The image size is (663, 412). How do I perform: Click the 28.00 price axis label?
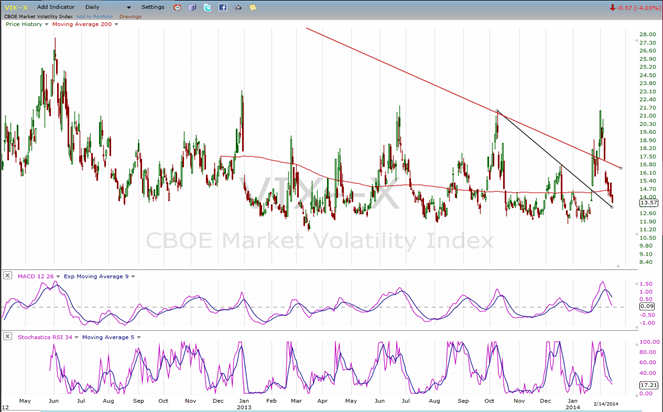coord(648,35)
